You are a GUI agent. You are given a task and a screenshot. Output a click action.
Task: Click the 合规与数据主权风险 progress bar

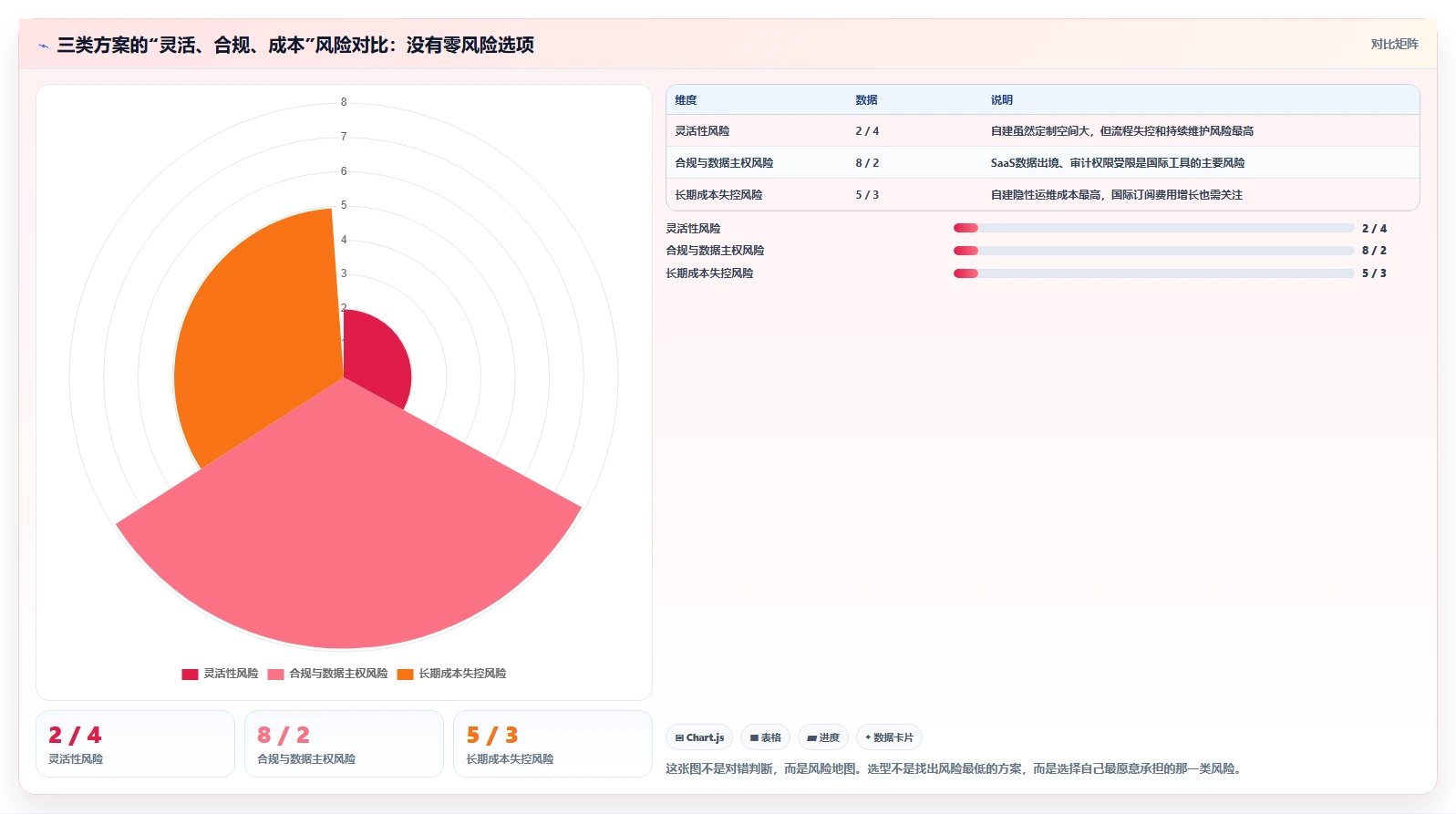pyautogui.click(x=1154, y=251)
